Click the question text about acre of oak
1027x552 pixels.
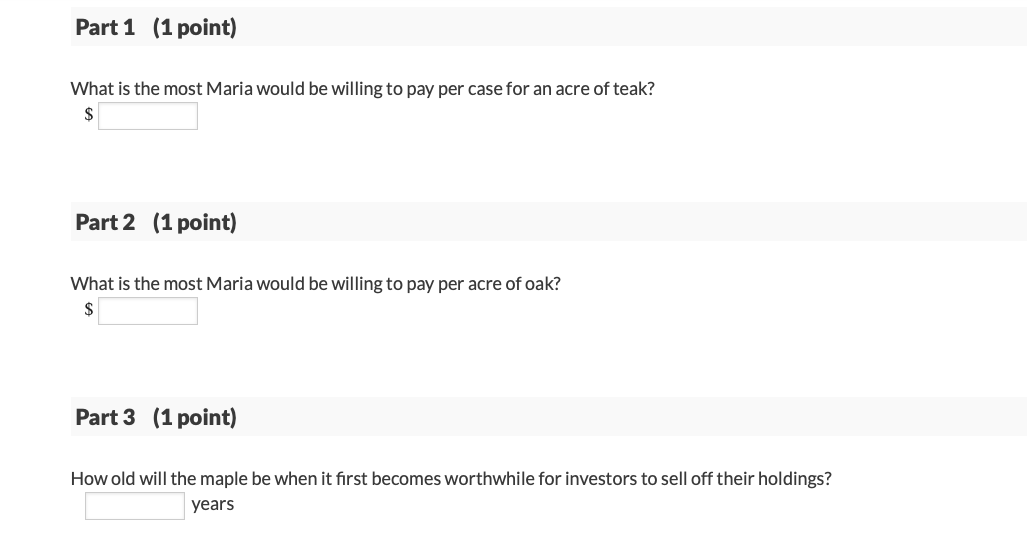[316, 284]
